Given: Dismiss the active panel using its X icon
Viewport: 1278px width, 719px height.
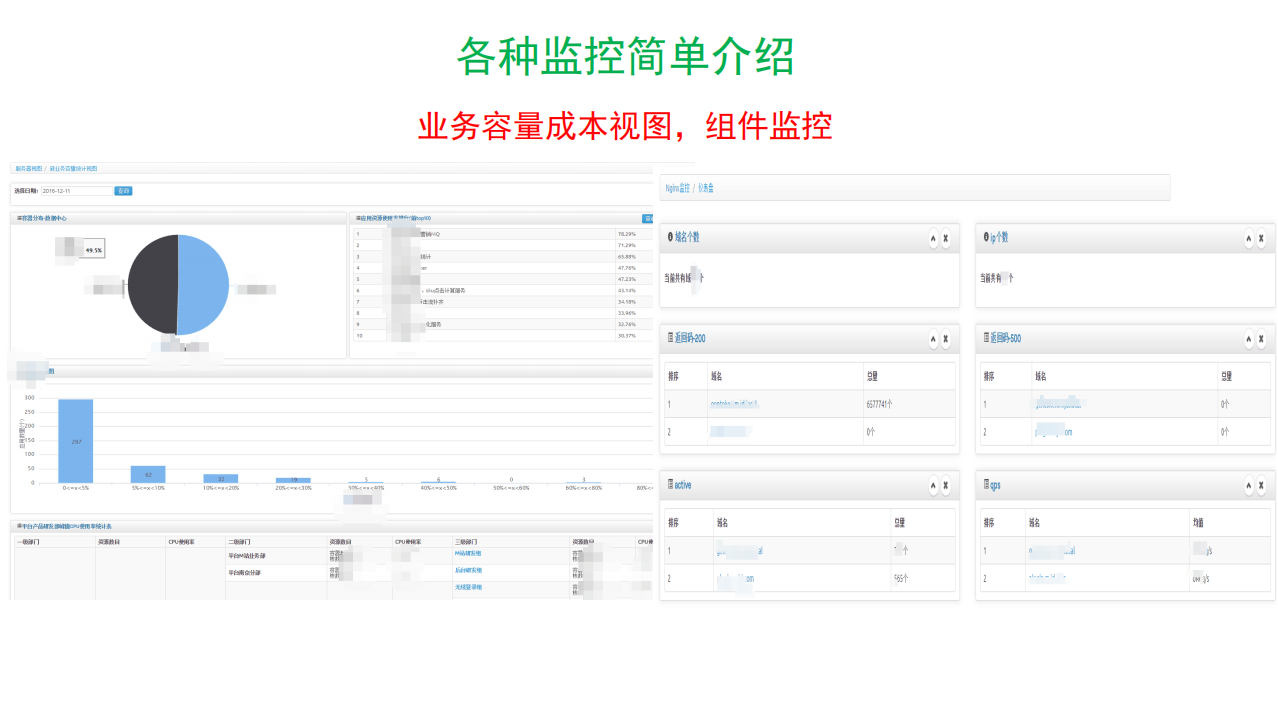Looking at the screenshot, I should coord(945,485).
